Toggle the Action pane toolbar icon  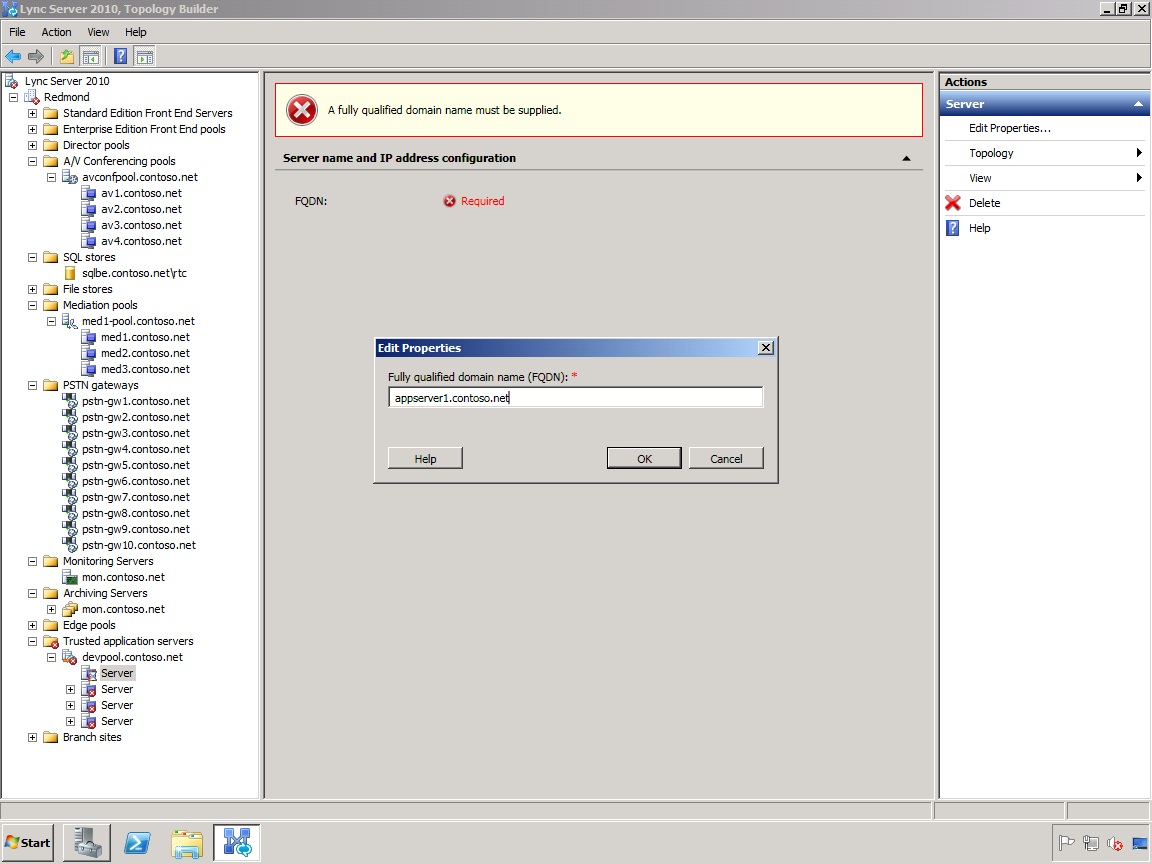pyautogui.click(x=145, y=57)
